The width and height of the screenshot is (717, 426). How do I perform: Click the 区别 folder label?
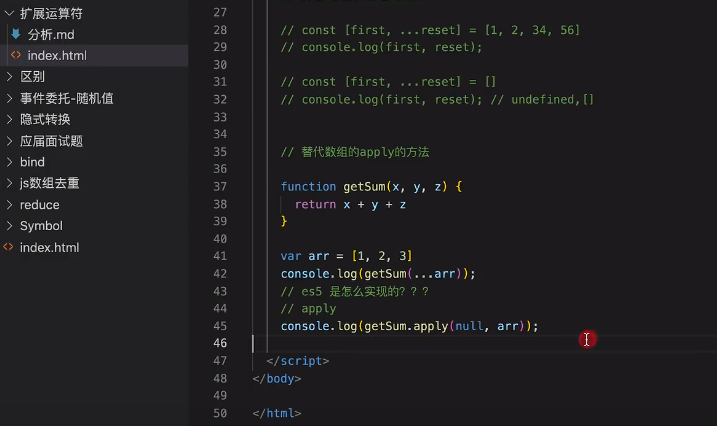32,77
